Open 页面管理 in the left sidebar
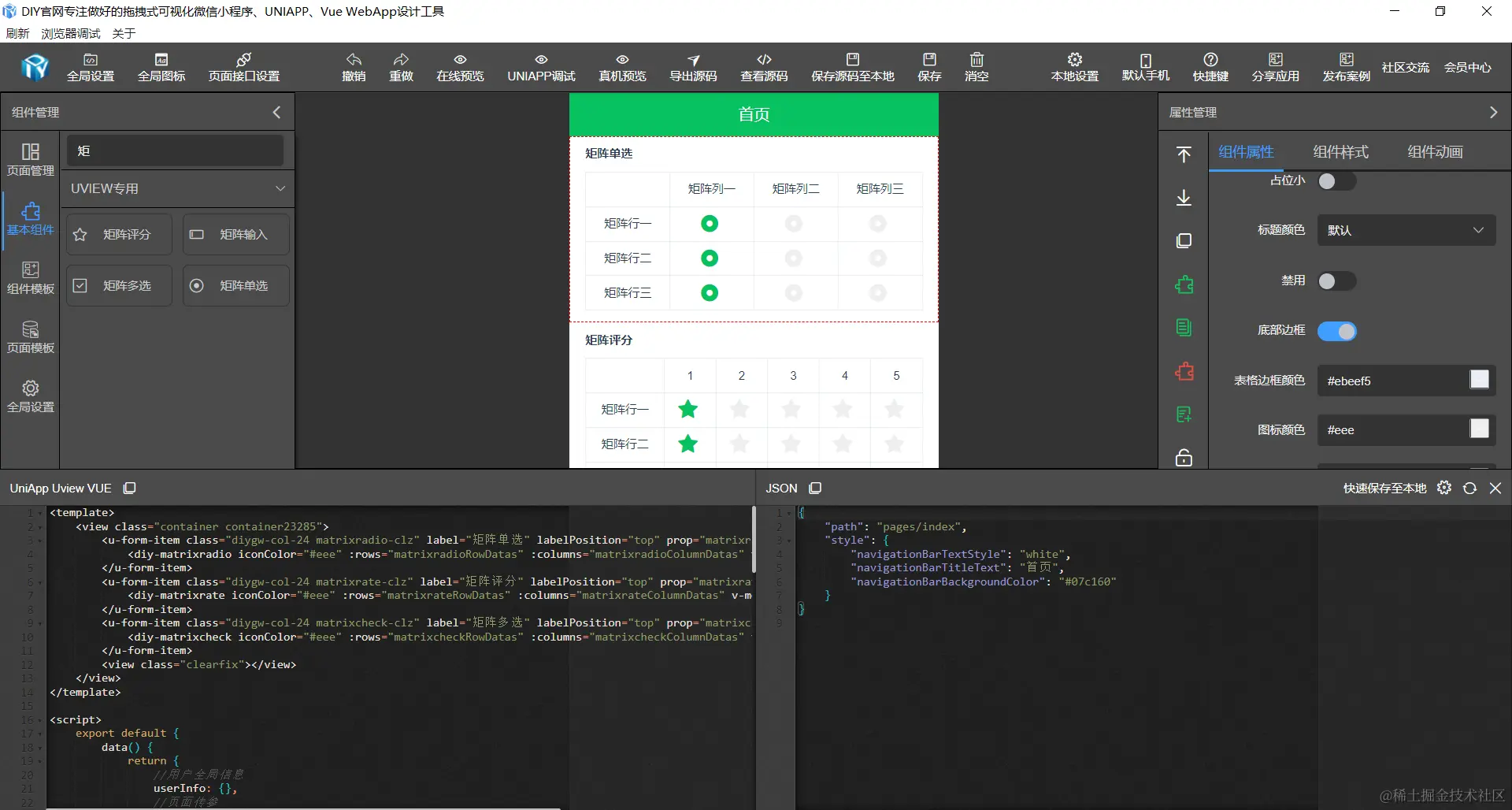 [31, 159]
